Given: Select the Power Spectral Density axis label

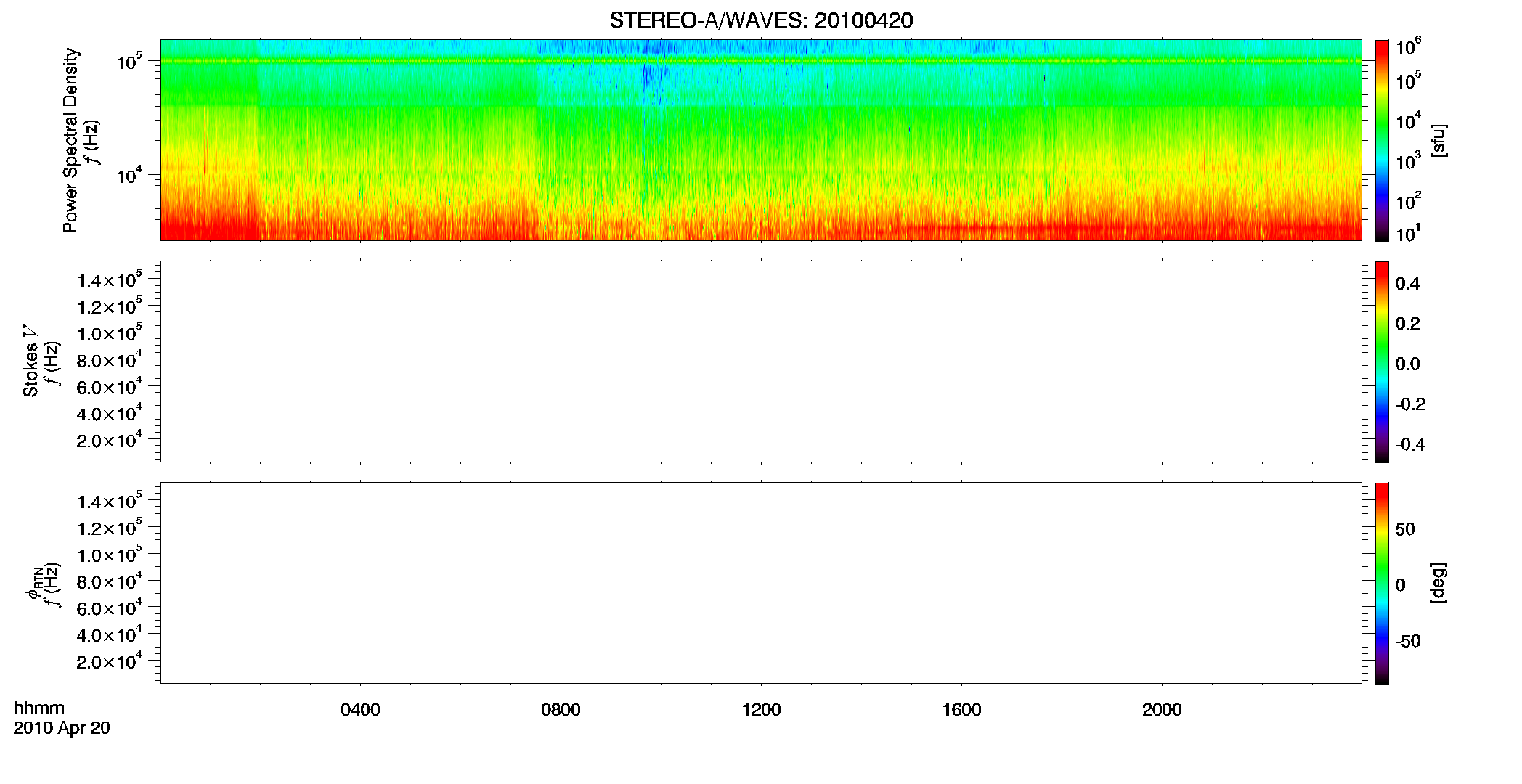Looking at the screenshot, I should 70,140.
